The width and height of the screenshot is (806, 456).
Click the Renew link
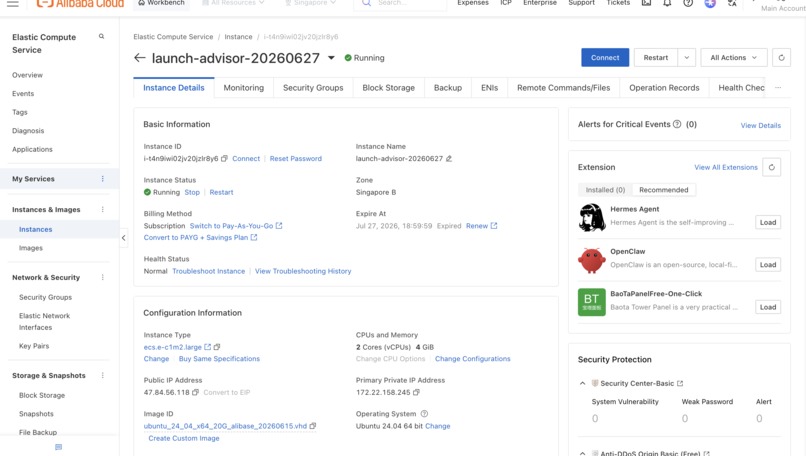tap(481, 226)
